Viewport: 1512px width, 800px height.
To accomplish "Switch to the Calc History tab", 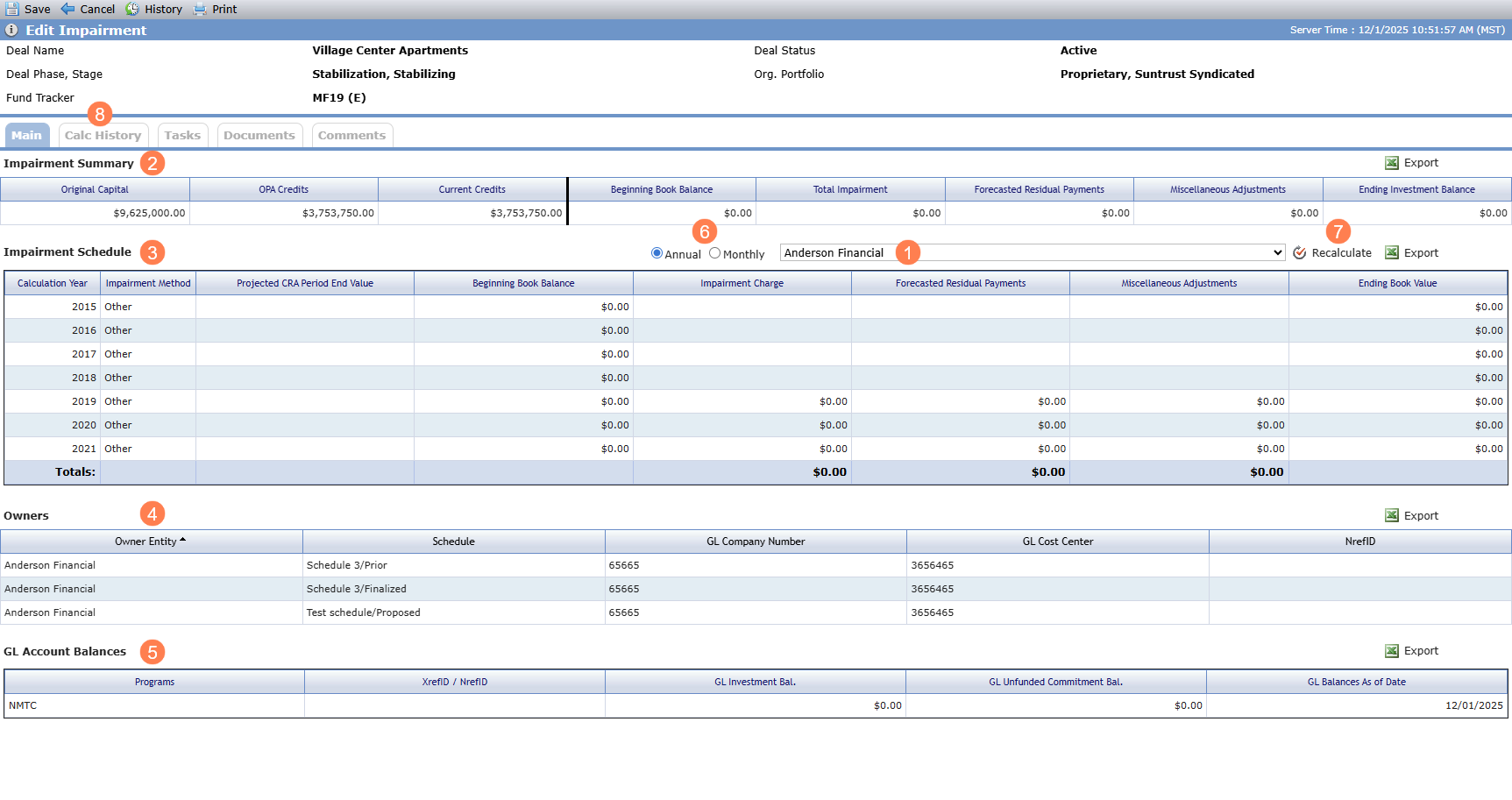I will coord(103,135).
